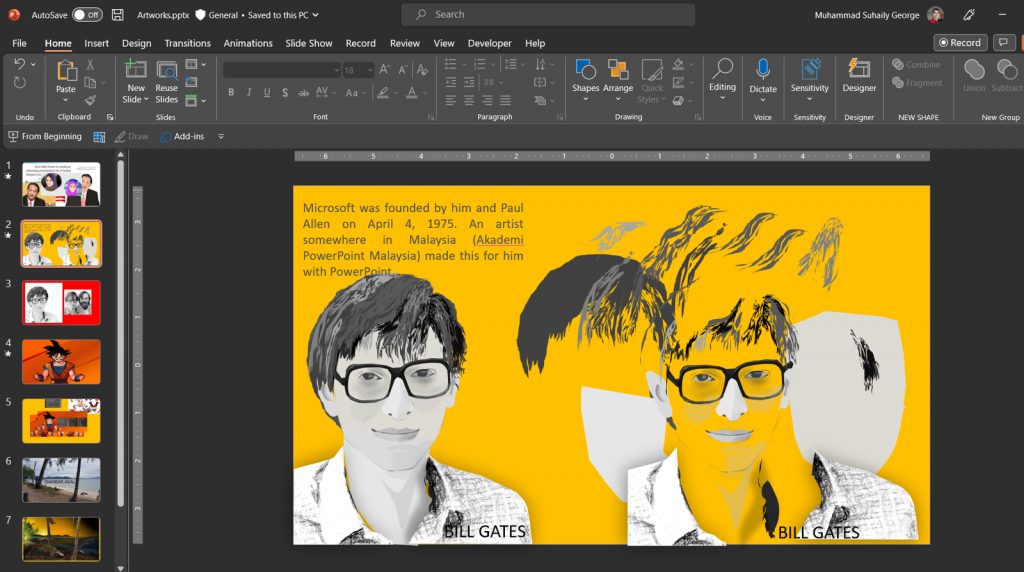Viewport: 1024px width, 572px height.
Task: Select the Format Painter brush
Action: coord(91,100)
